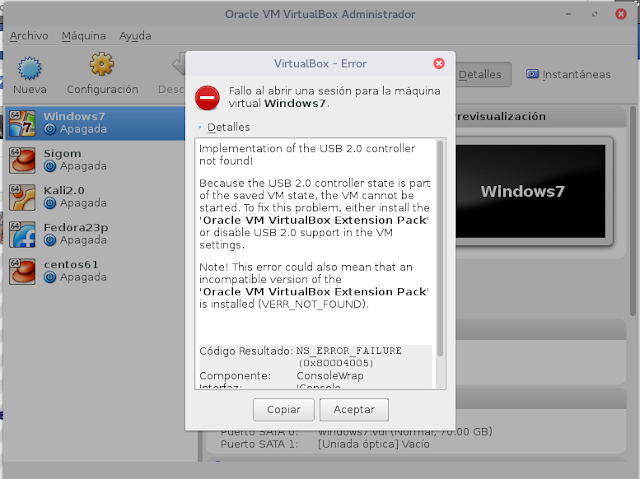
Task: Select the Fedora23p VM icon
Action: (22, 234)
